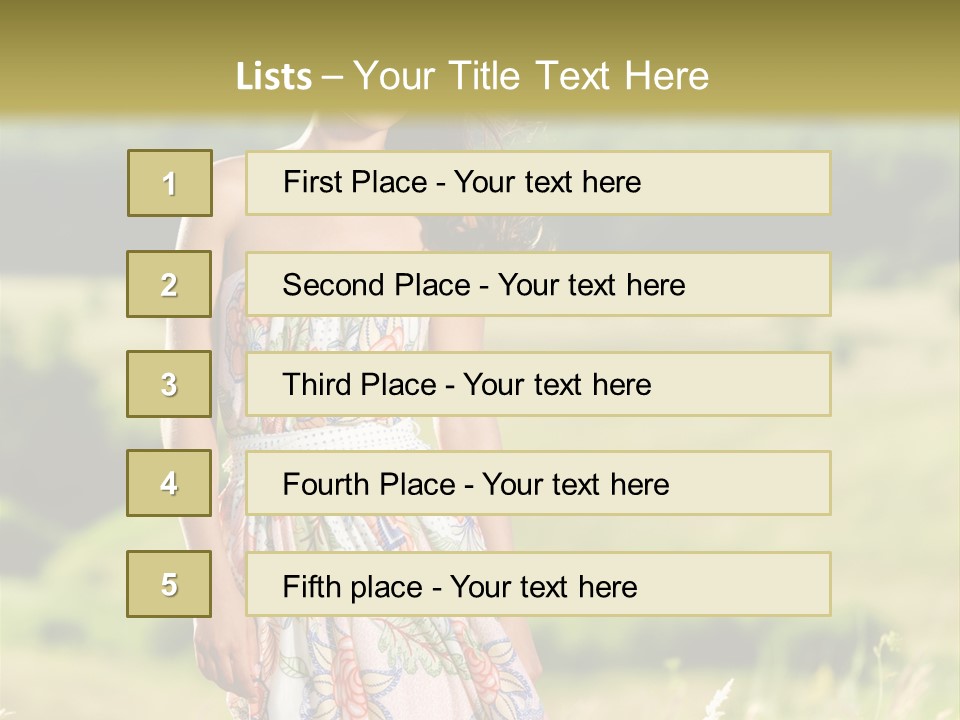Click the words 'Fifth place' in list
This screenshot has width=960, height=720.
[353, 587]
